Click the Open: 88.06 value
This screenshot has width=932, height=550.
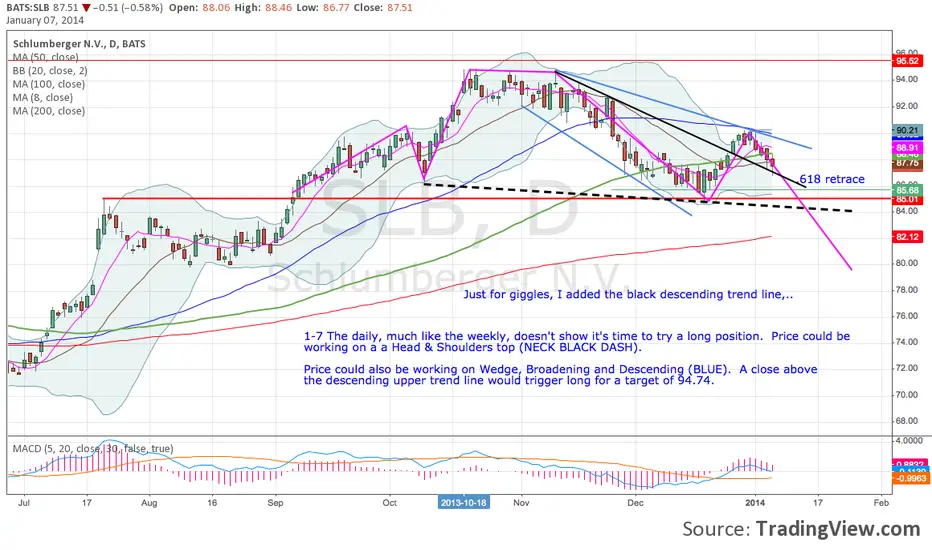click(x=200, y=8)
